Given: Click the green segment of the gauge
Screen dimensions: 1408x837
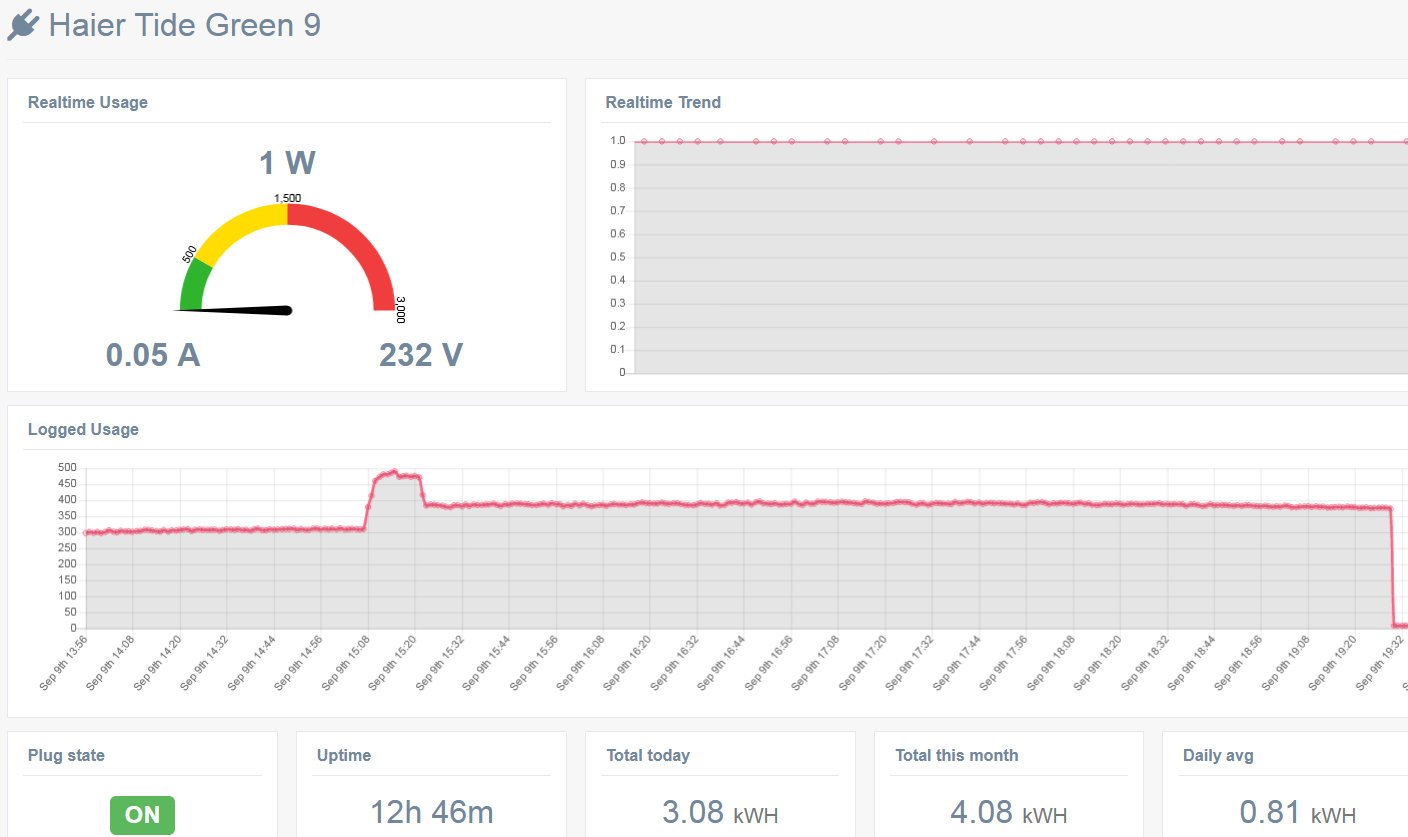Looking at the screenshot, I should click(194, 285).
